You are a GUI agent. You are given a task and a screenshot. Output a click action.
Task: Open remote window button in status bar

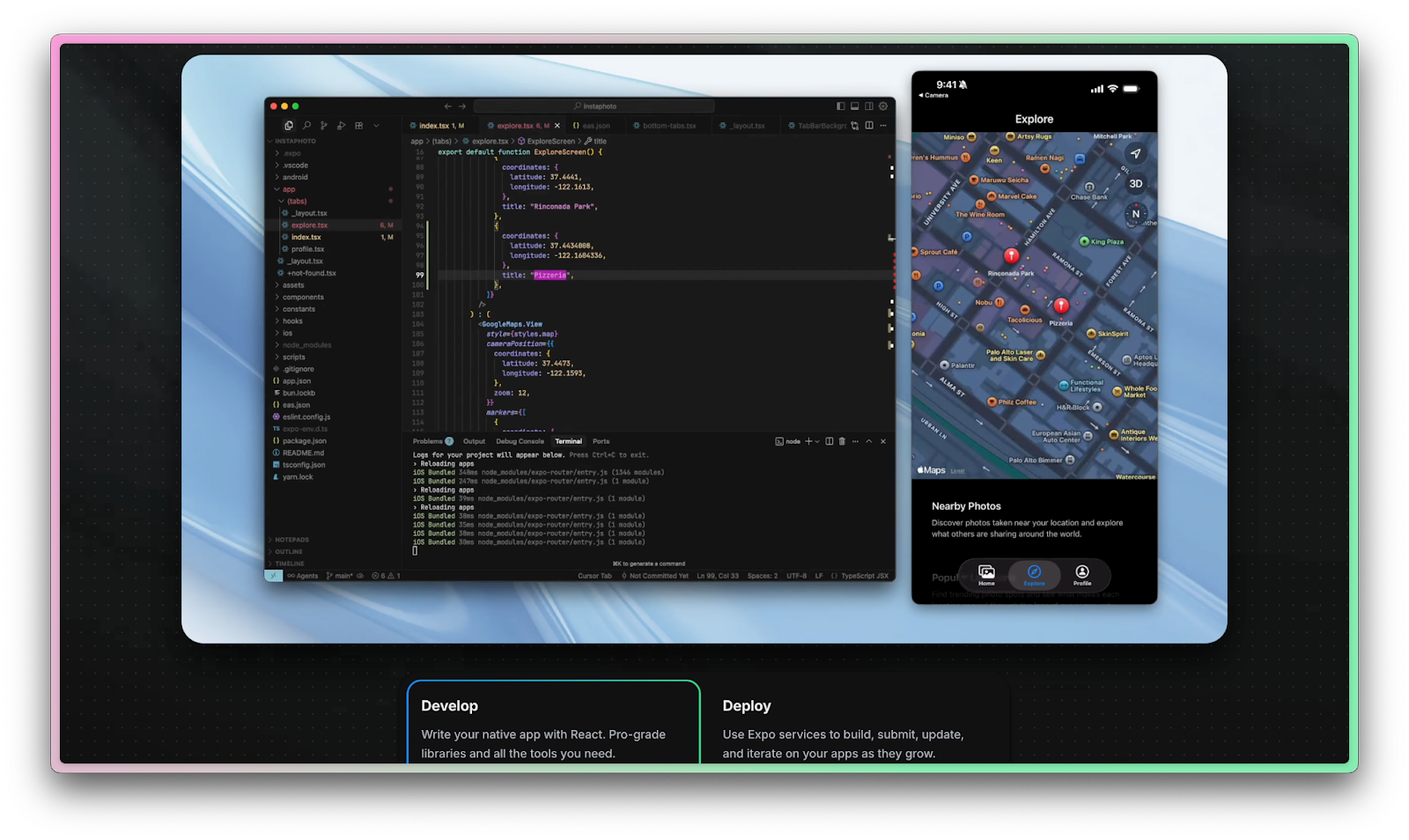(273, 576)
